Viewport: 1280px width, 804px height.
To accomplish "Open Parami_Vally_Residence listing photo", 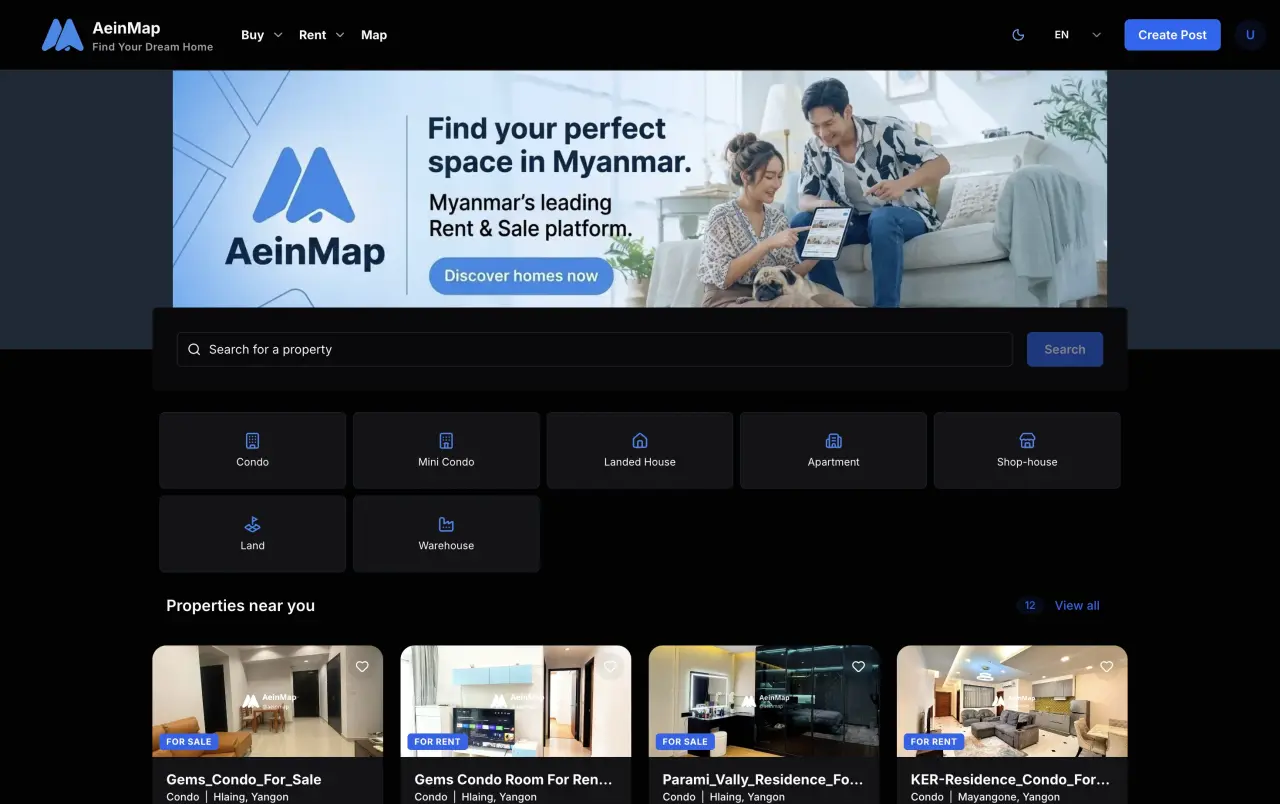I will click(764, 701).
